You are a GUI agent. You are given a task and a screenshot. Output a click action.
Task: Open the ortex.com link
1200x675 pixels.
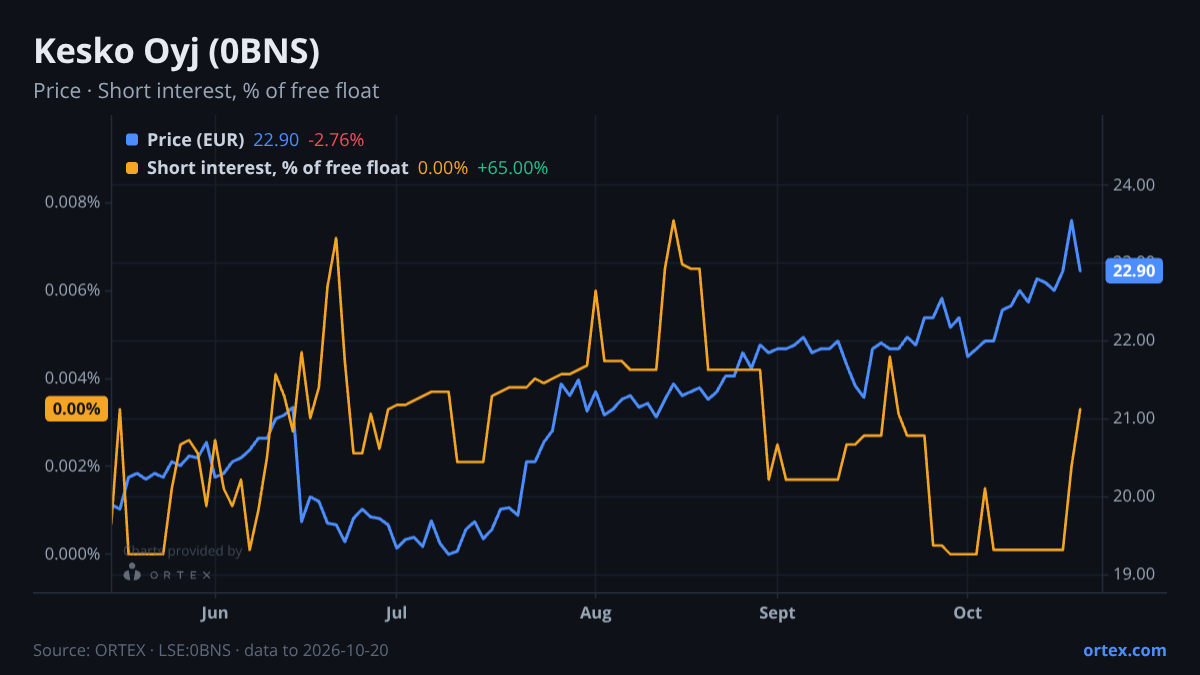(1124, 650)
